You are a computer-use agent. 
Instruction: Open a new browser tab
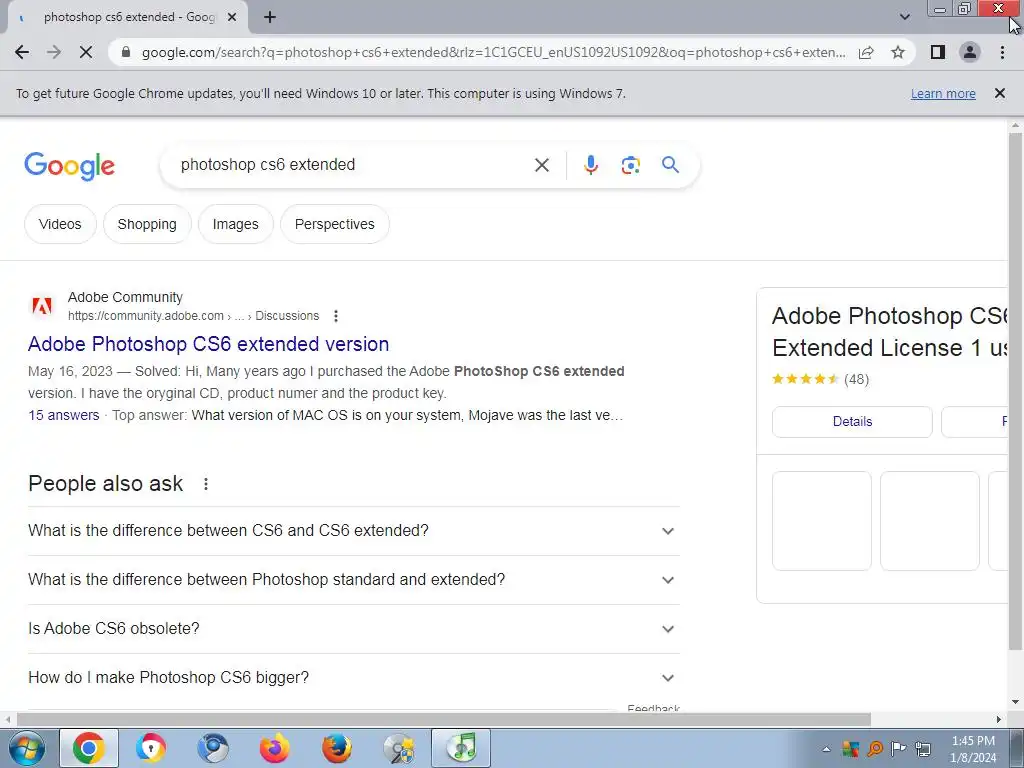pos(270,17)
